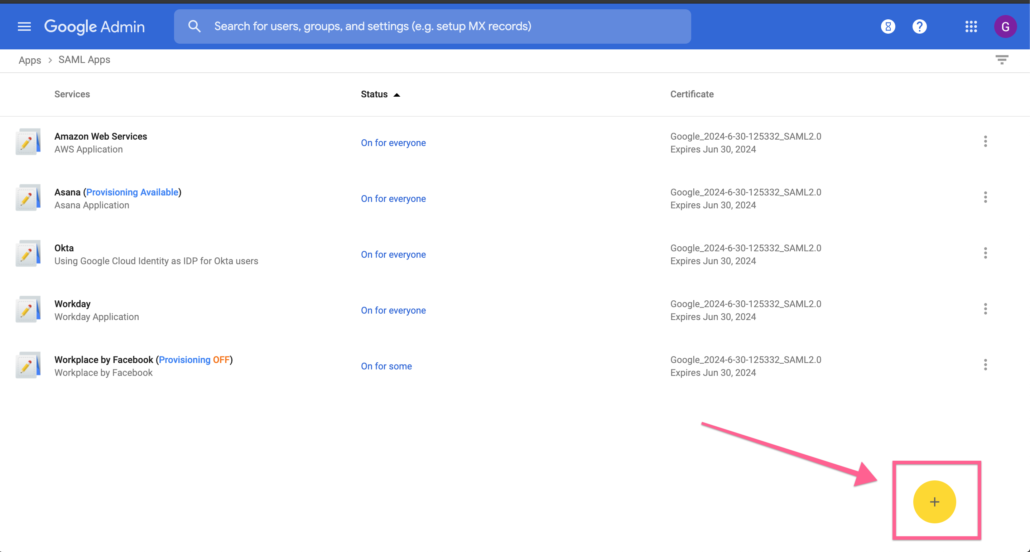Click certificate text in Okta row
1030x552 pixels.
pyautogui.click(x=746, y=254)
